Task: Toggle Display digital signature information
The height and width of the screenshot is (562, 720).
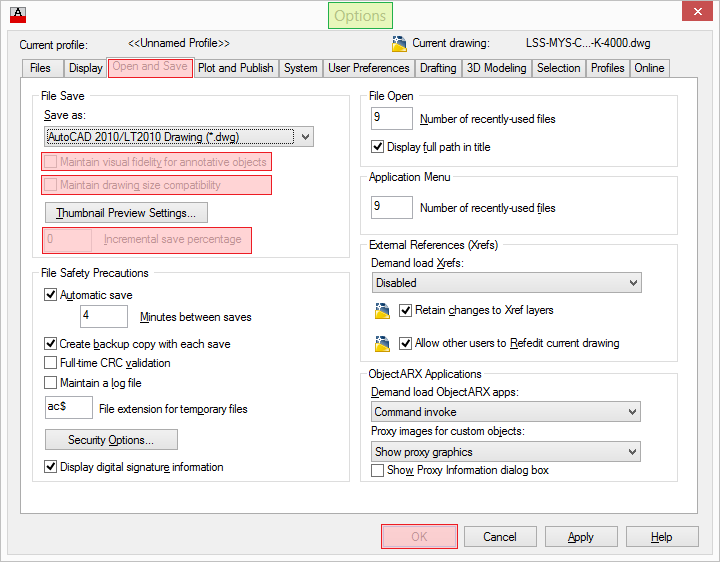Action: [x=50, y=466]
